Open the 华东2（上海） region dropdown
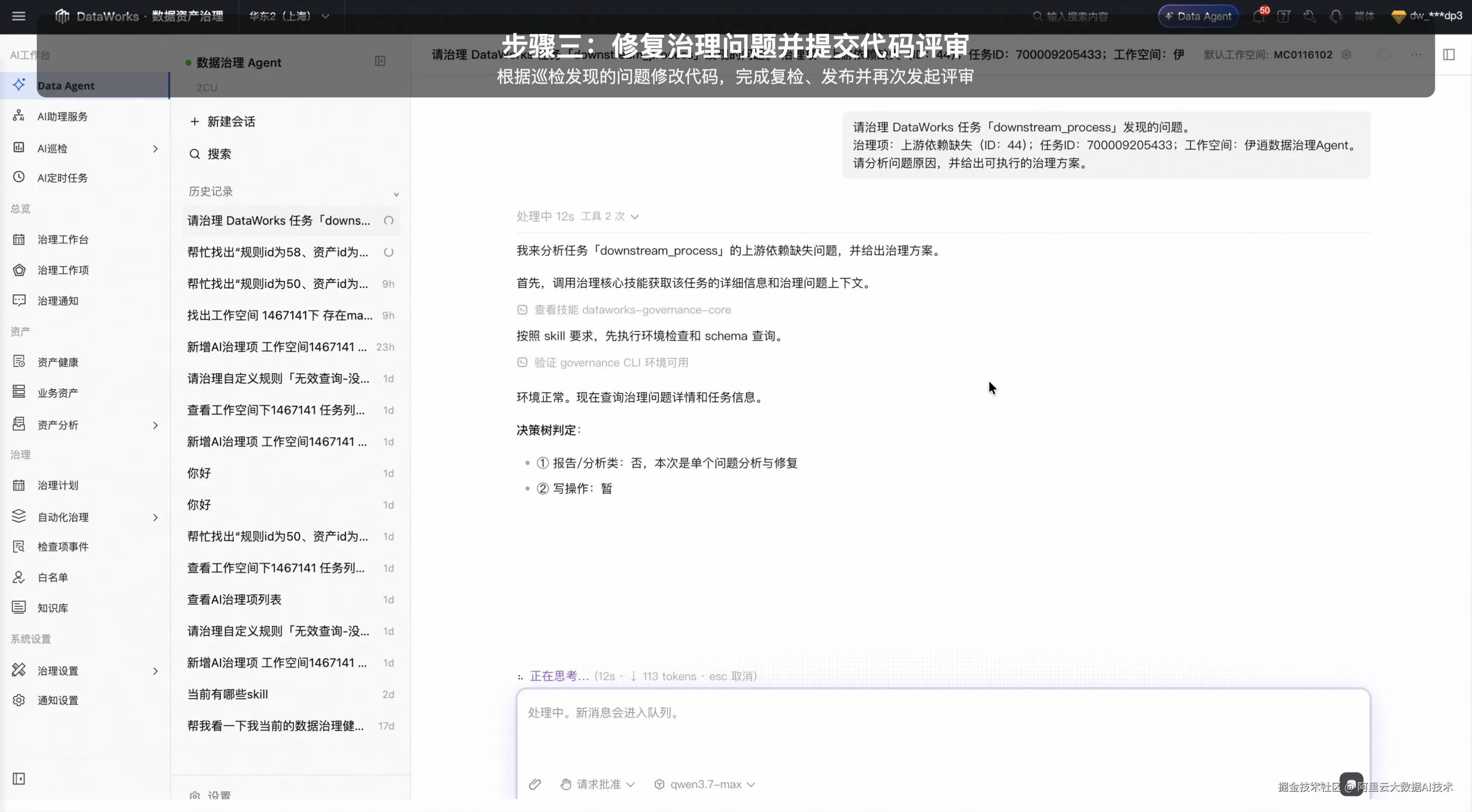 click(289, 16)
